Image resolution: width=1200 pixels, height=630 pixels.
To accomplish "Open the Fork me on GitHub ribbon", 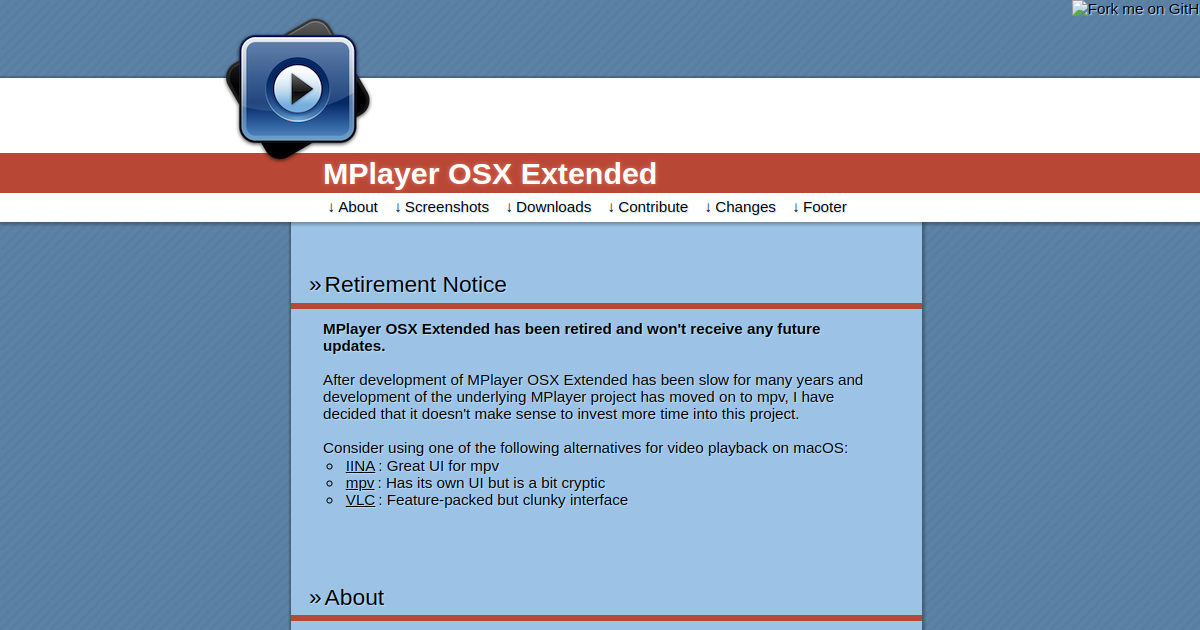I will (x=1136, y=9).
